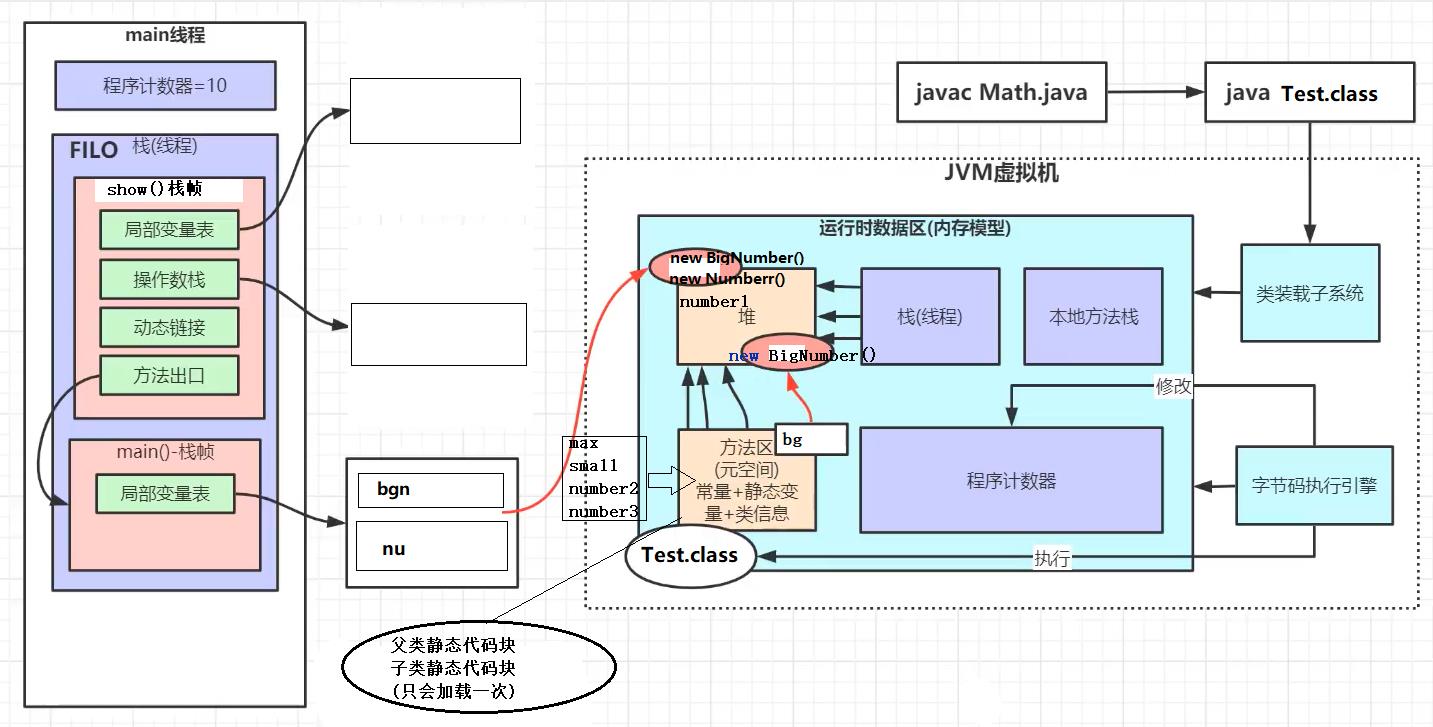
Task: Select the JVM虚拟机 heading
Action: click(x=1000, y=172)
